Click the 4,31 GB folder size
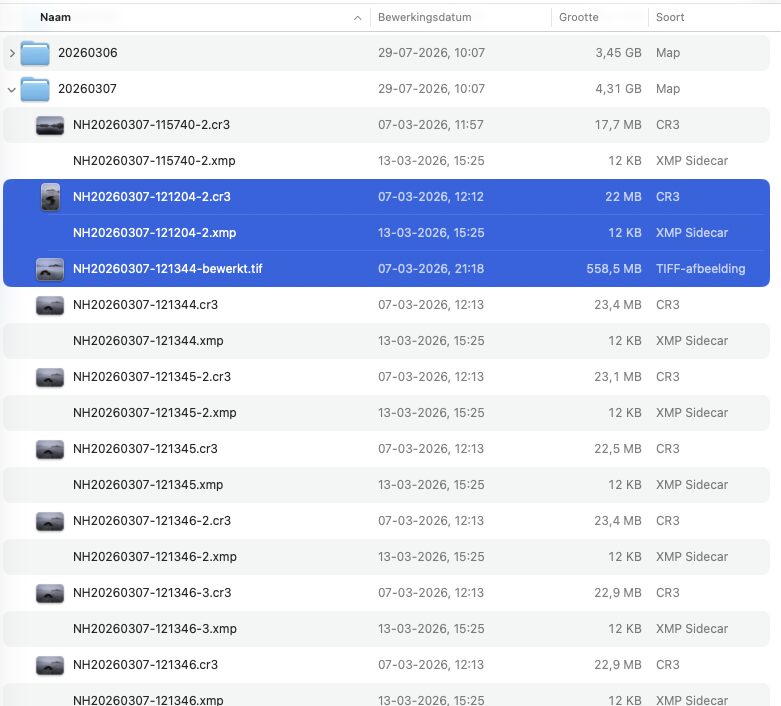781x706 pixels. click(618, 89)
